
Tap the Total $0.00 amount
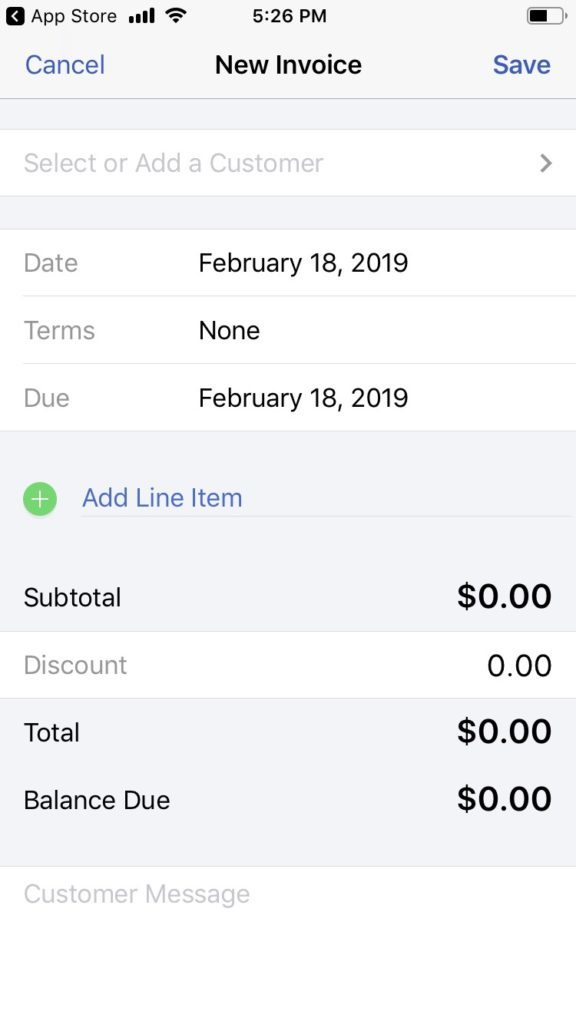(504, 731)
